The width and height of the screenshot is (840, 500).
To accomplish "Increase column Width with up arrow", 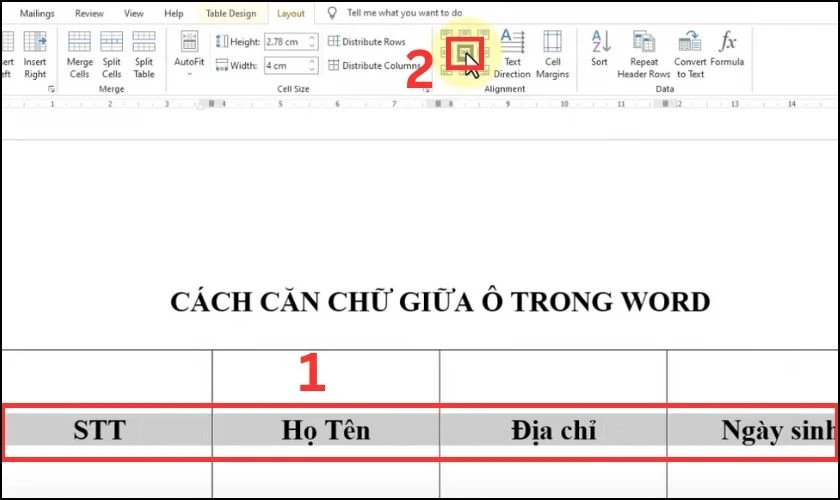I will (x=312, y=62).
